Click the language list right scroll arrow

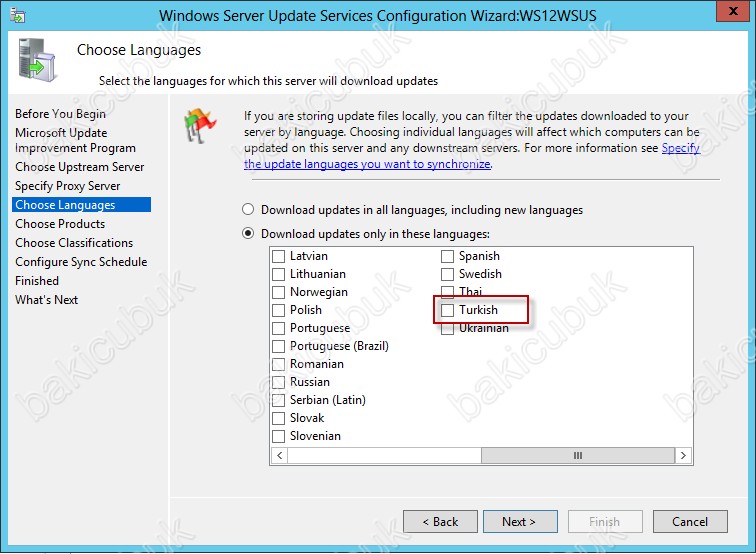click(683, 455)
